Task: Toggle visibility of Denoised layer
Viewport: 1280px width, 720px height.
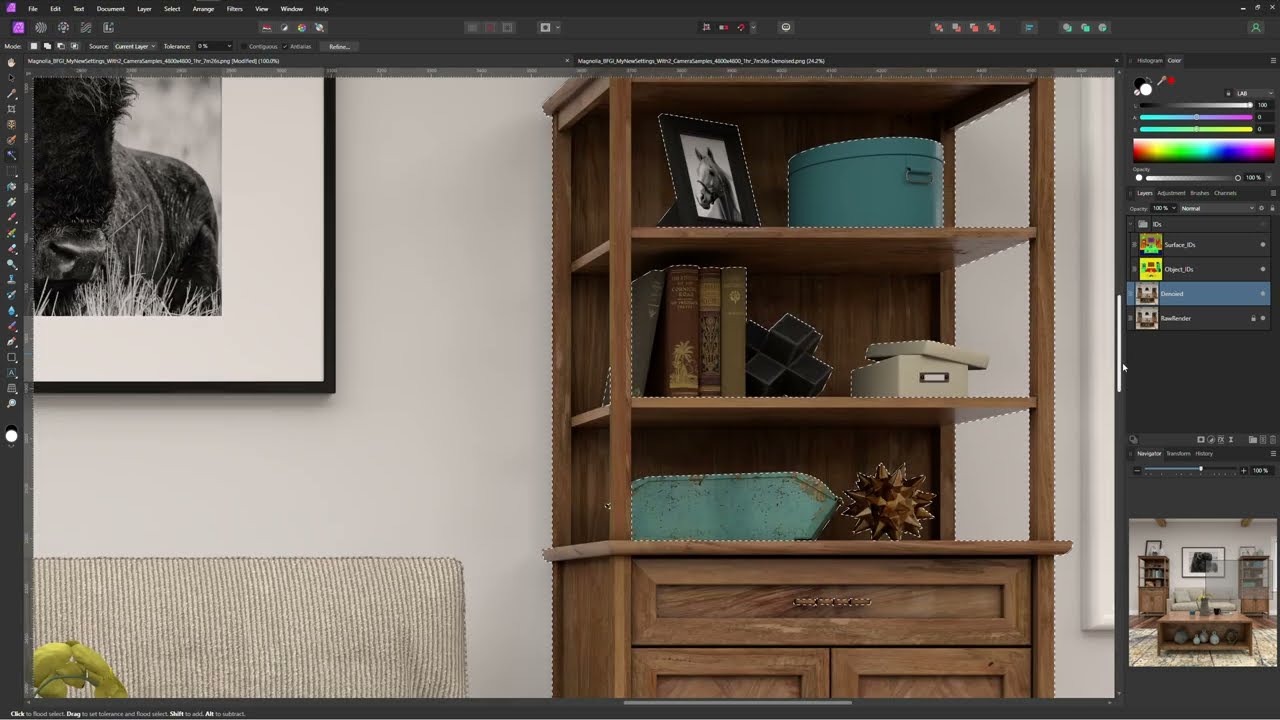Action: point(1262,294)
